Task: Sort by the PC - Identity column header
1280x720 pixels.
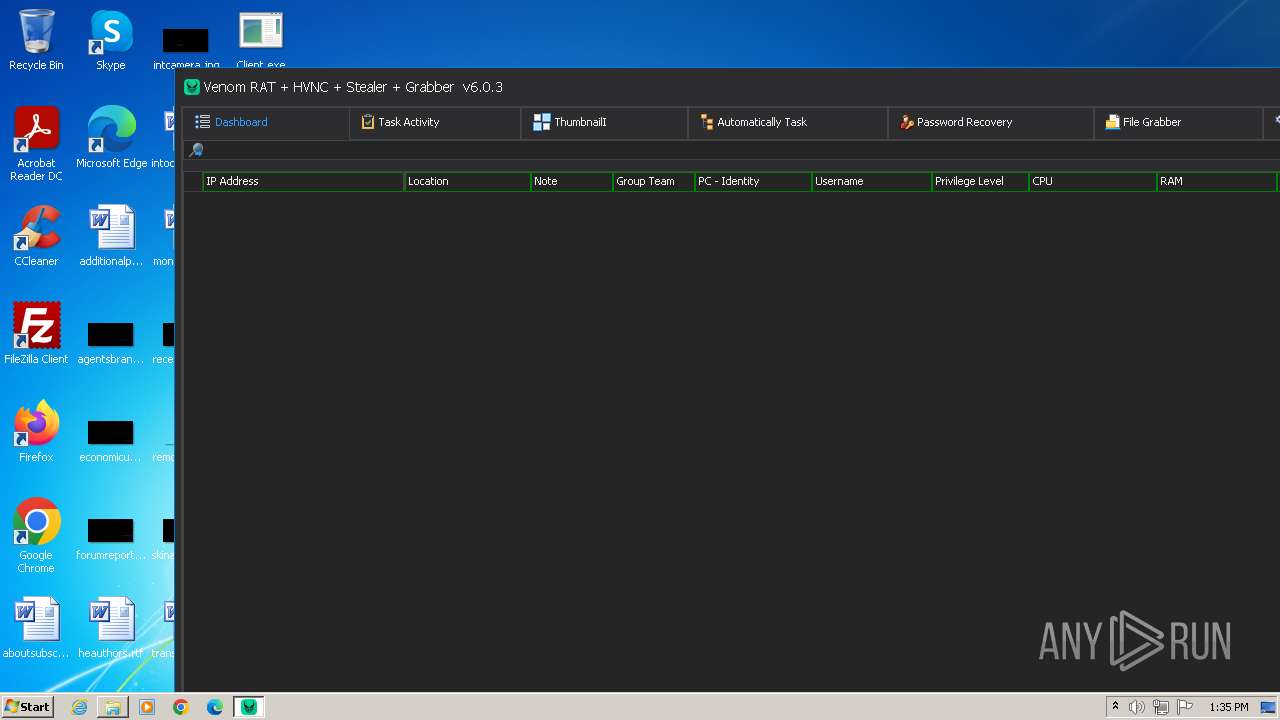Action: tap(753, 181)
